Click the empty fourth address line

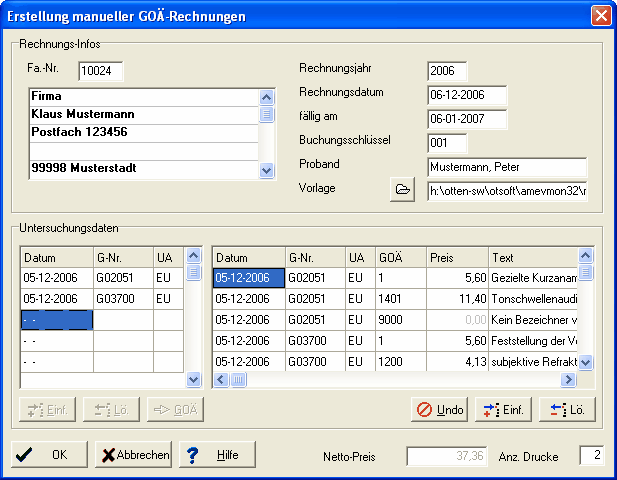tap(144, 151)
